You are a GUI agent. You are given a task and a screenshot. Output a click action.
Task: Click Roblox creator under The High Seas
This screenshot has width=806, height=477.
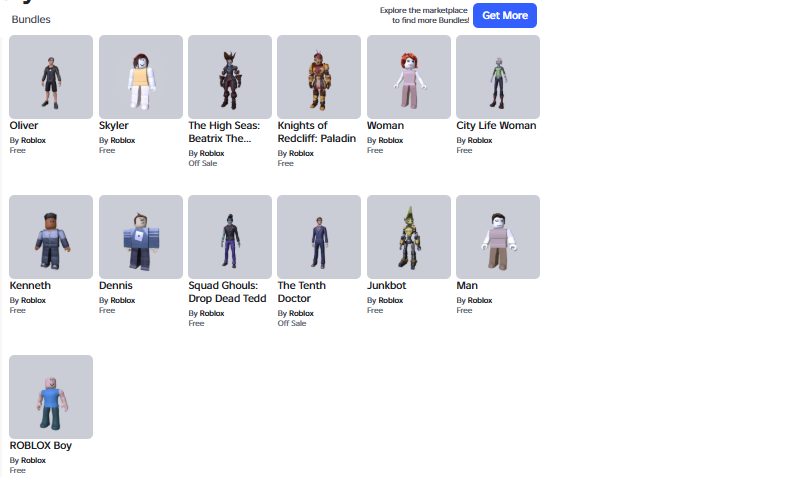coord(212,153)
